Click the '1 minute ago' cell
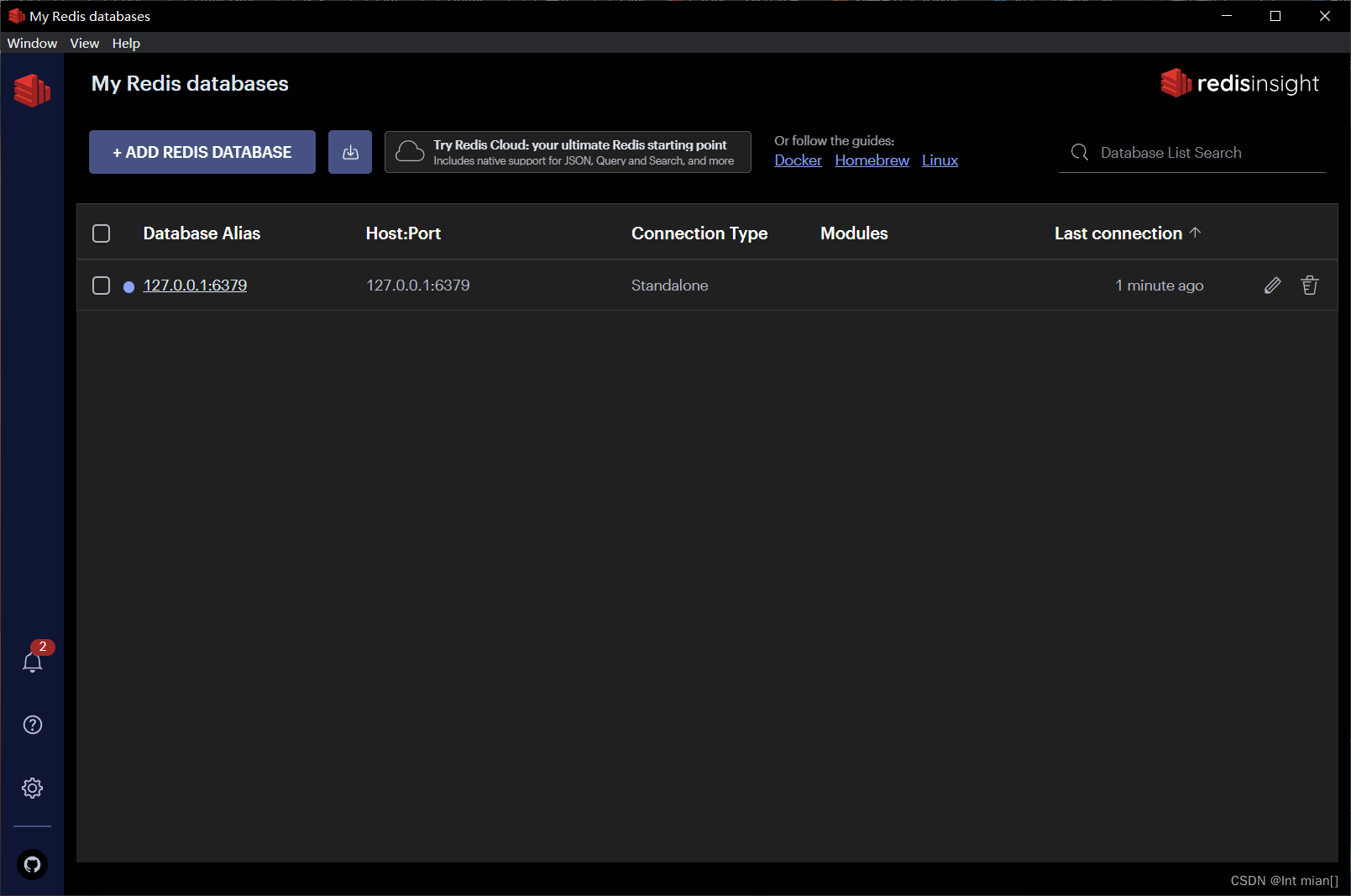This screenshot has width=1351, height=896. (x=1159, y=286)
